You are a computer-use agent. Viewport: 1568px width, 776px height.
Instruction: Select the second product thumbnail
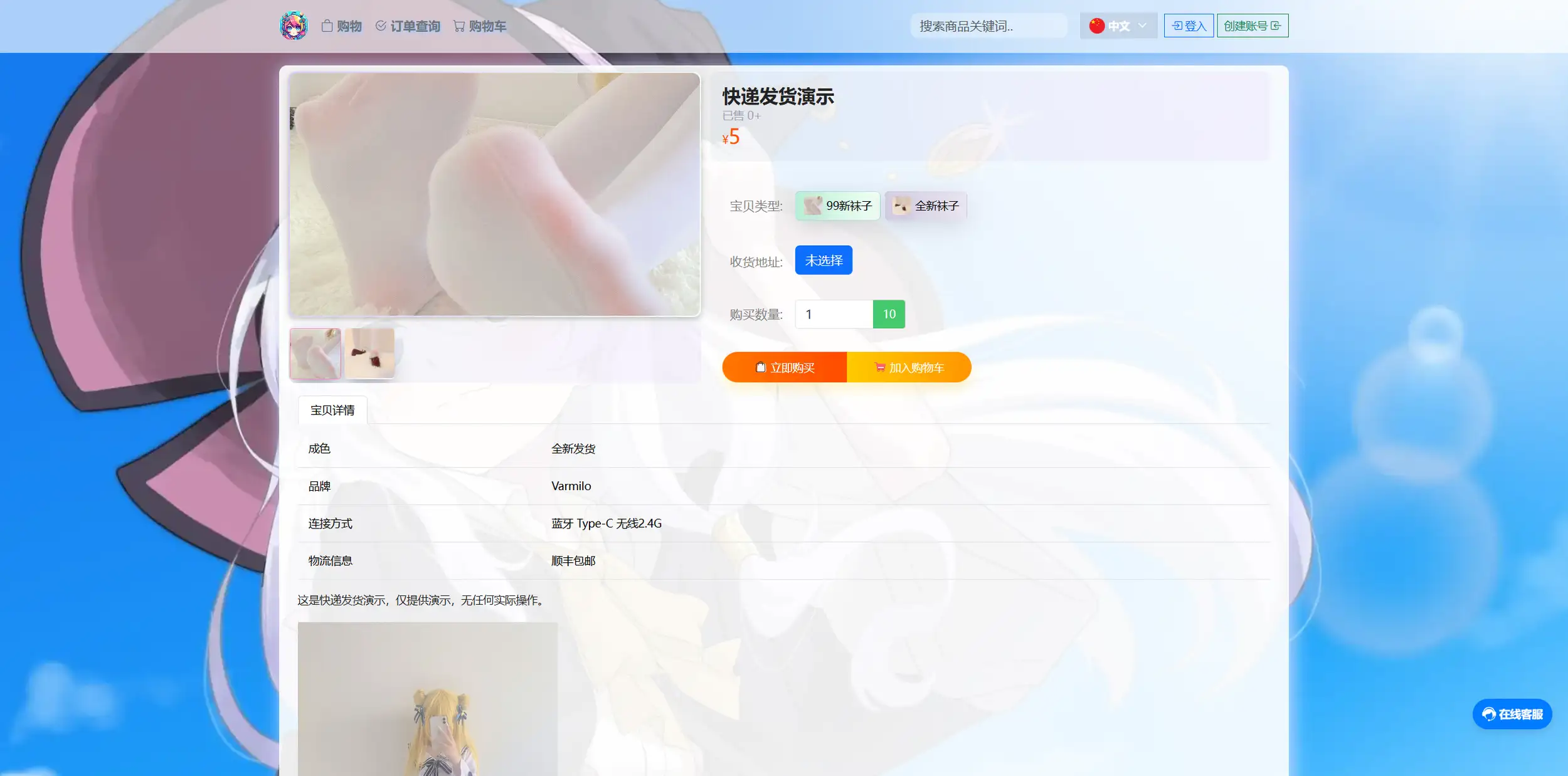click(369, 353)
